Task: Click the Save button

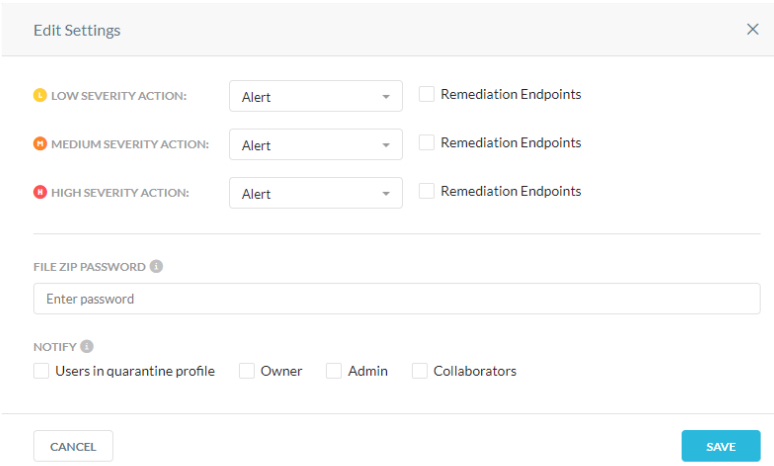Action: (721, 446)
